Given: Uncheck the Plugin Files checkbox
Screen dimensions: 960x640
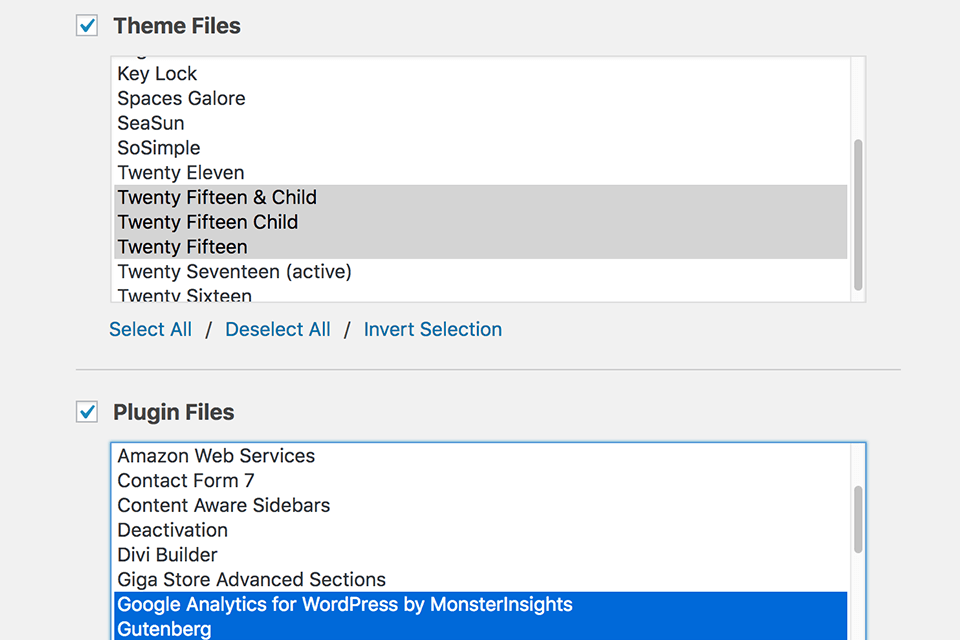Looking at the screenshot, I should [x=87, y=412].
